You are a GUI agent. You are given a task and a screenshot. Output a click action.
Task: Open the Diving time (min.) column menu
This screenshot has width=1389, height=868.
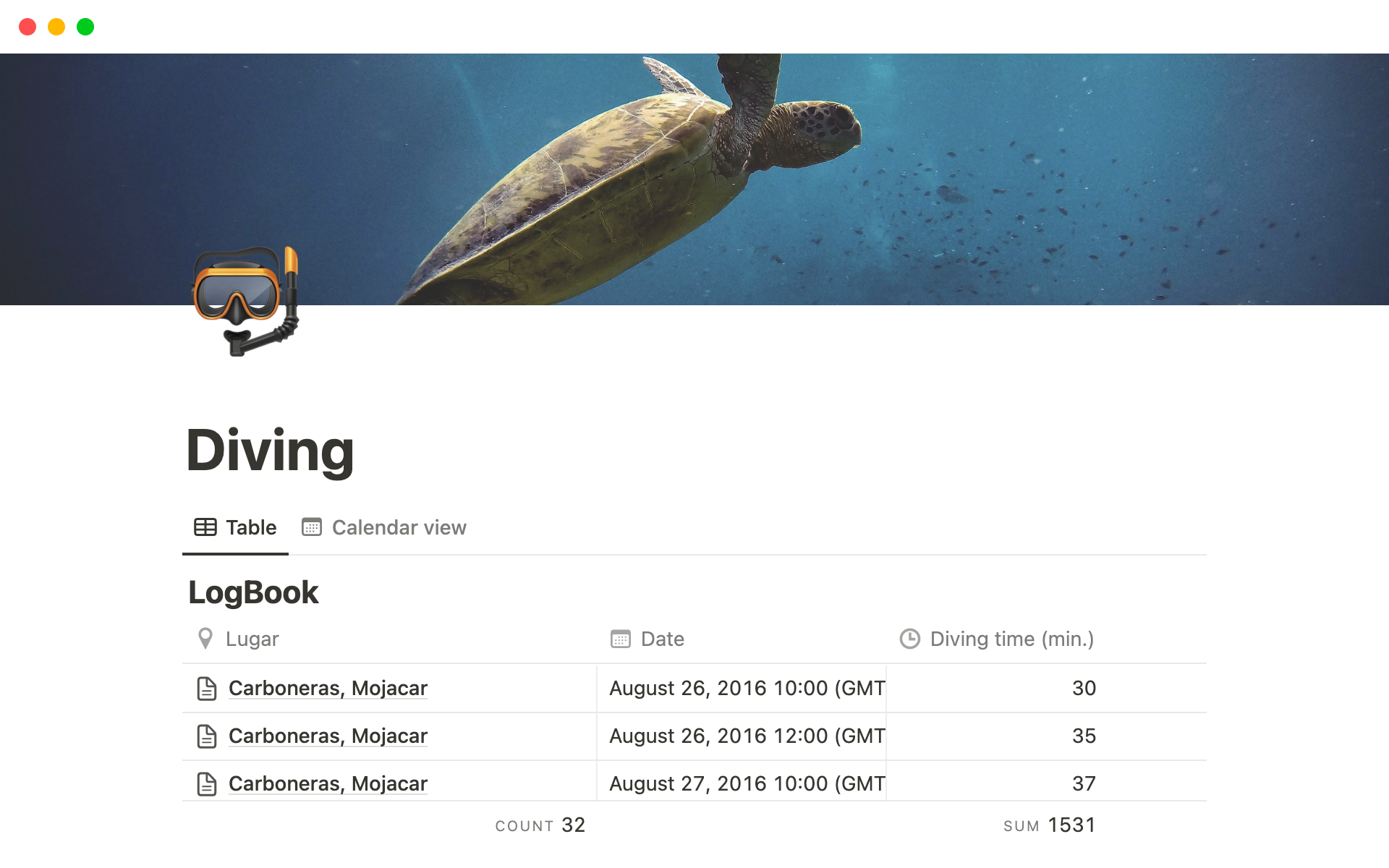click(1011, 639)
